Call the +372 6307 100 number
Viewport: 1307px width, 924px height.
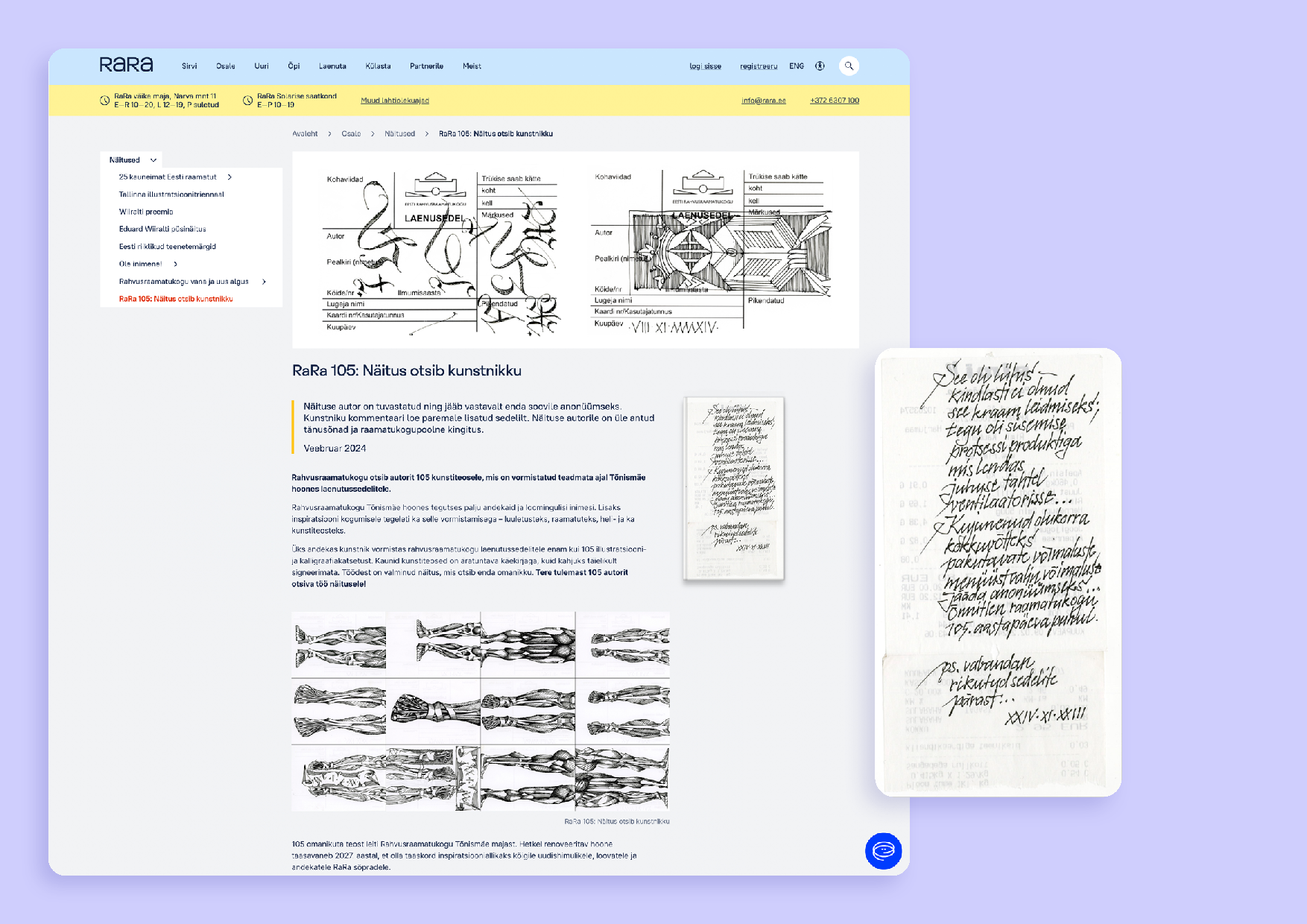click(834, 100)
